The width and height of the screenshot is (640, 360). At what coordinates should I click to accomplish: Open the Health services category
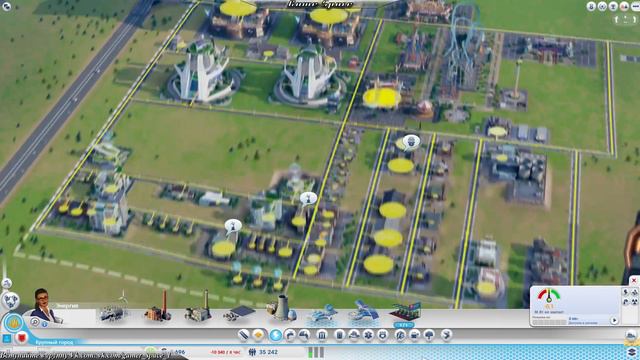(x=368, y=335)
